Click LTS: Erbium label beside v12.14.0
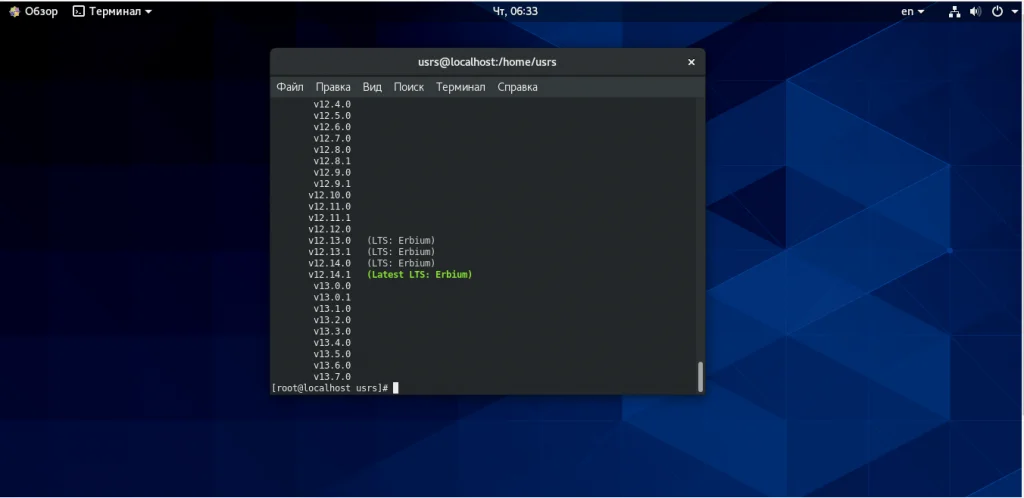This screenshot has height=498, width=1024. pos(401,264)
